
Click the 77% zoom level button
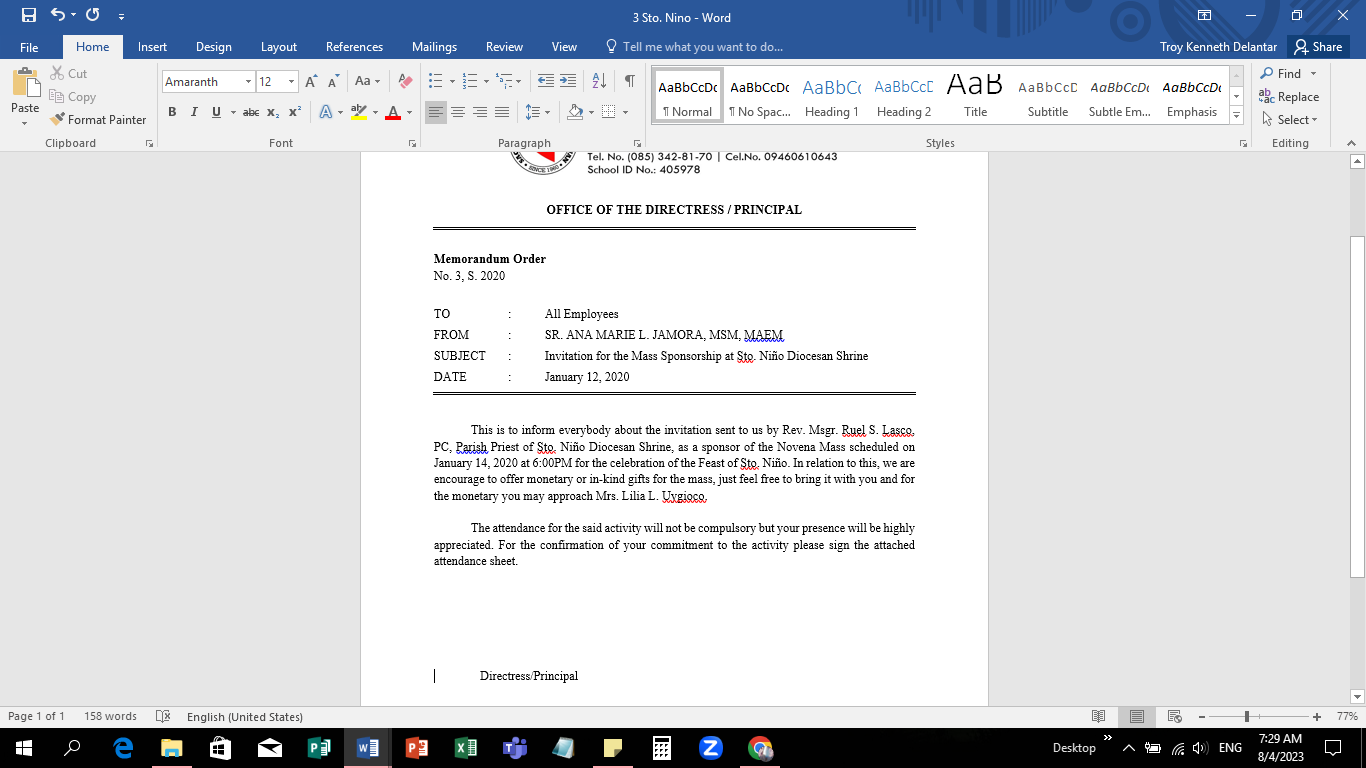pyautogui.click(x=1345, y=716)
